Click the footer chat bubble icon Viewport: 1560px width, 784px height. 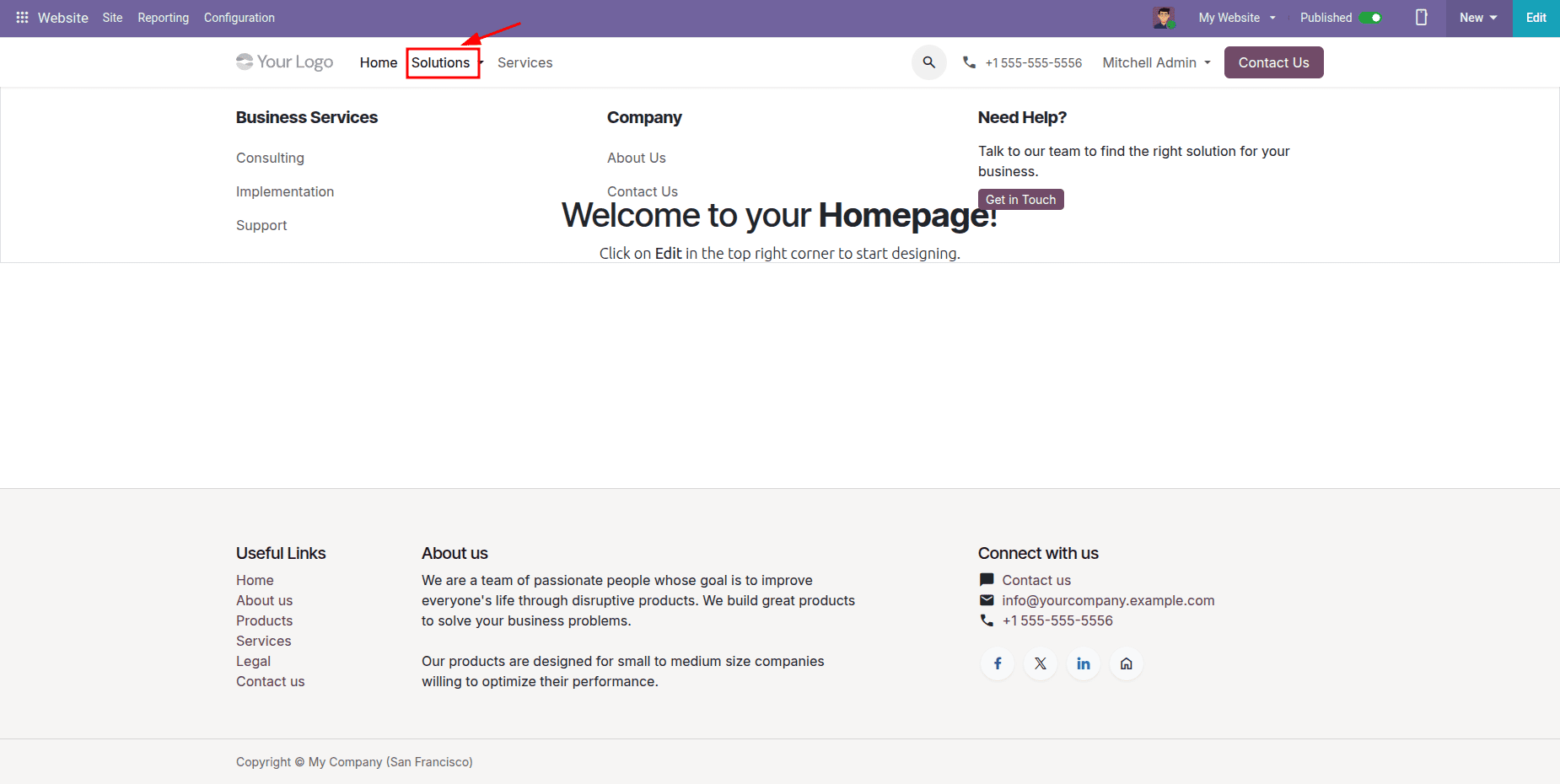pos(987,580)
